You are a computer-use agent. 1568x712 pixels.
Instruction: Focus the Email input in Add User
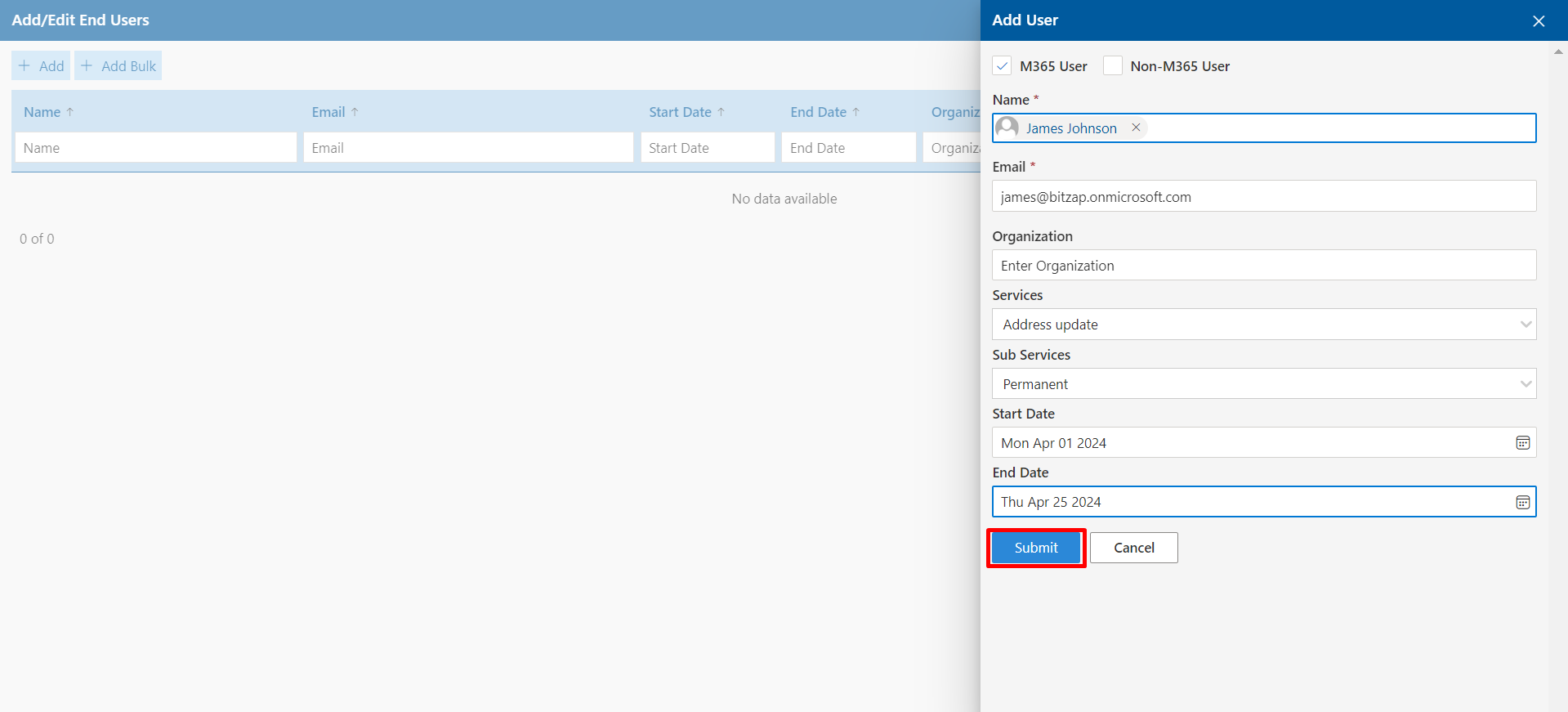[1264, 196]
